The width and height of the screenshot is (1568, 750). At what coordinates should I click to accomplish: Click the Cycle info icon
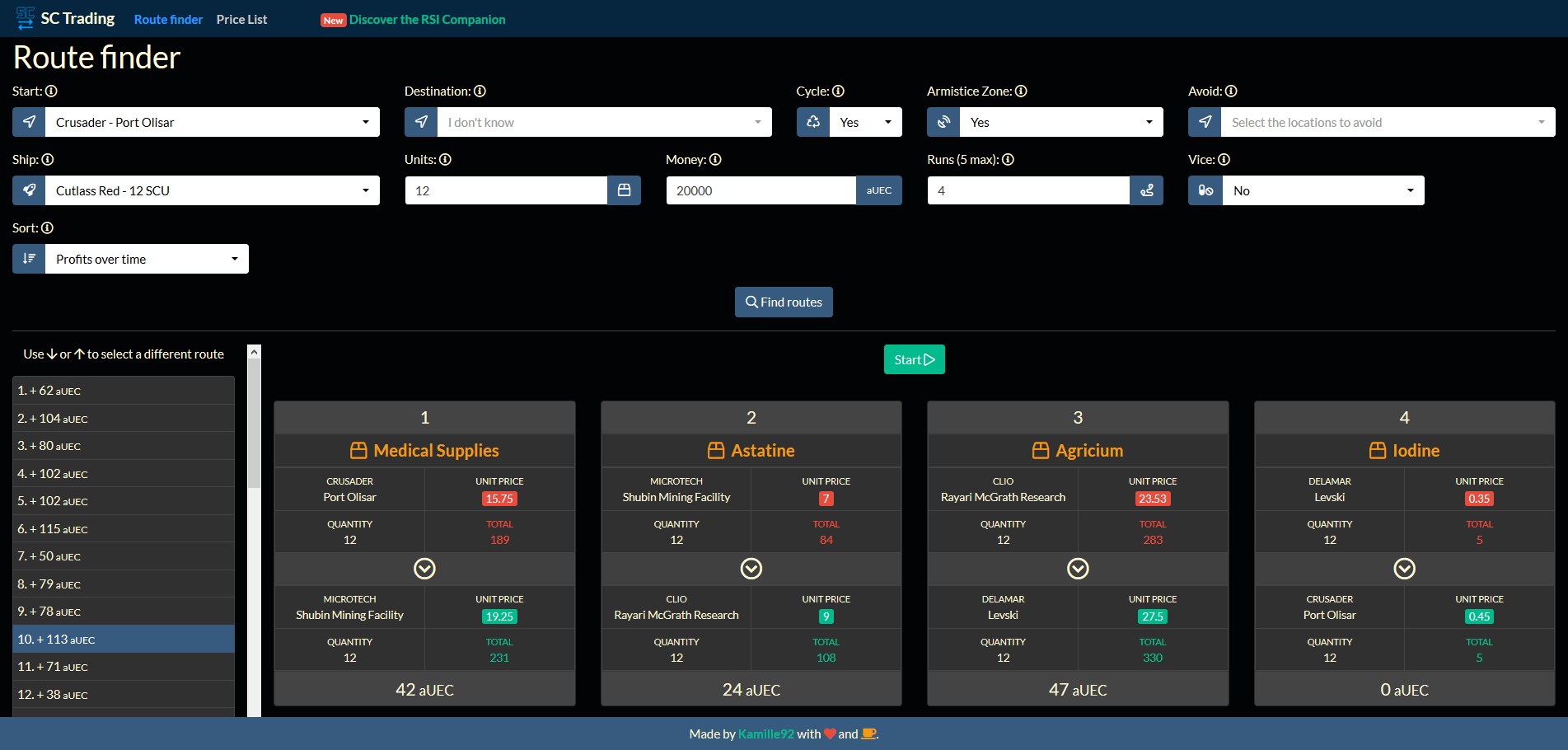tap(838, 91)
